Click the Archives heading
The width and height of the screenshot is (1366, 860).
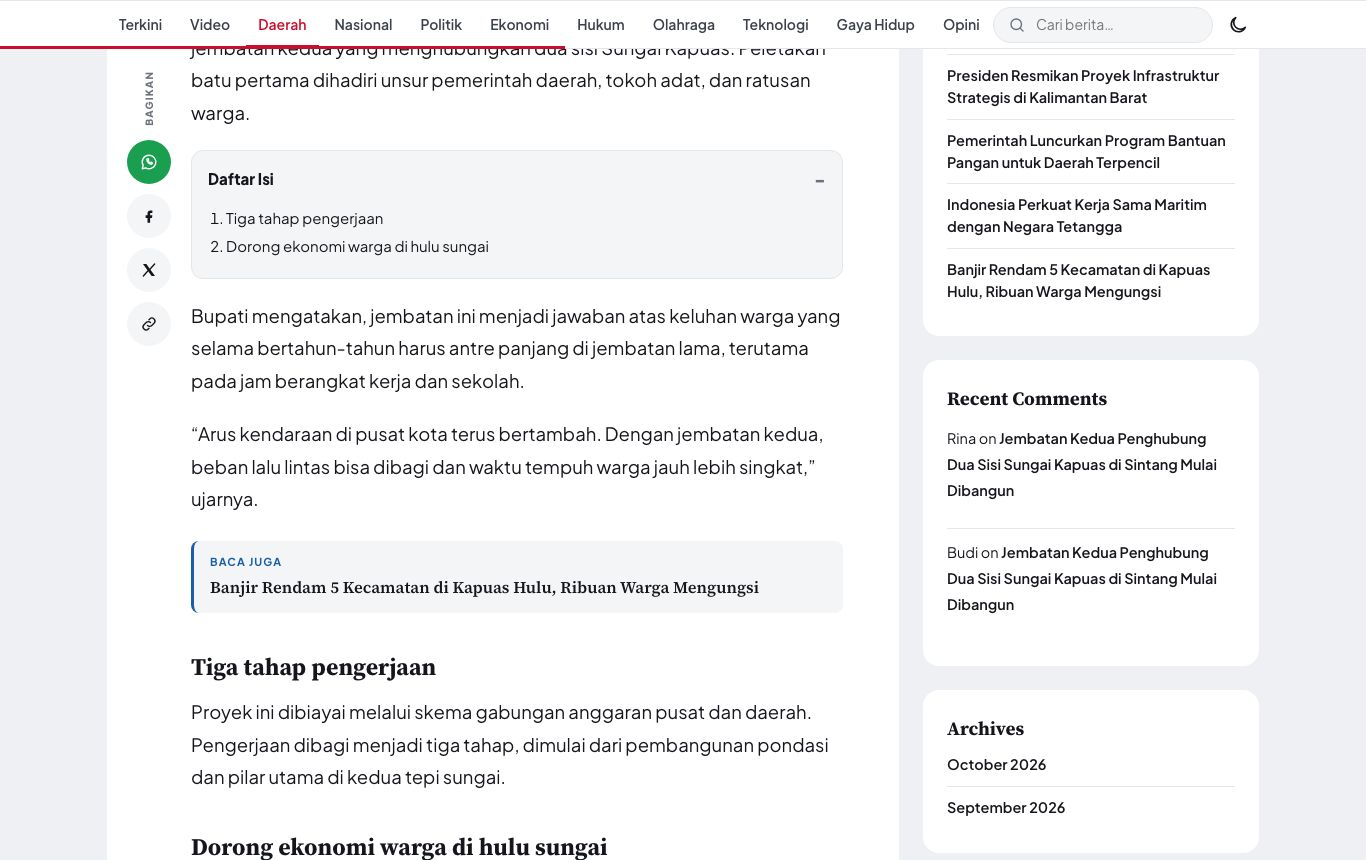click(985, 729)
